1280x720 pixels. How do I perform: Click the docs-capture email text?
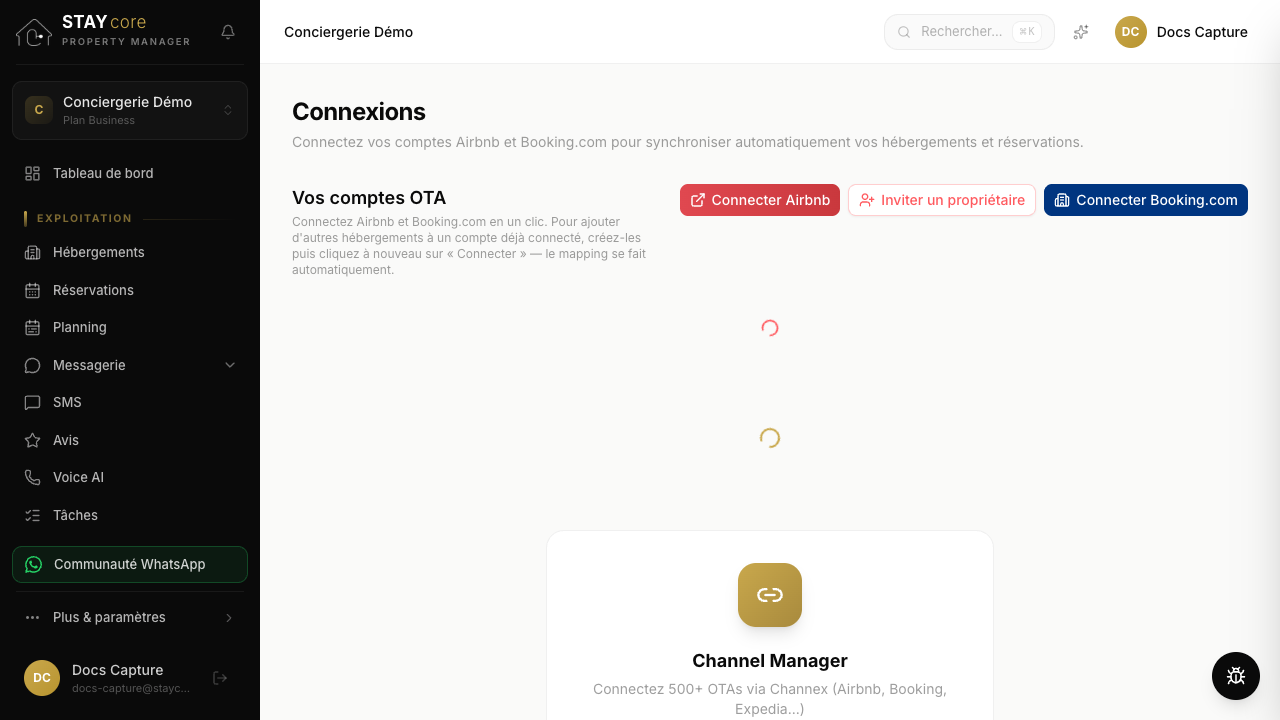click(x=131, y=689)
